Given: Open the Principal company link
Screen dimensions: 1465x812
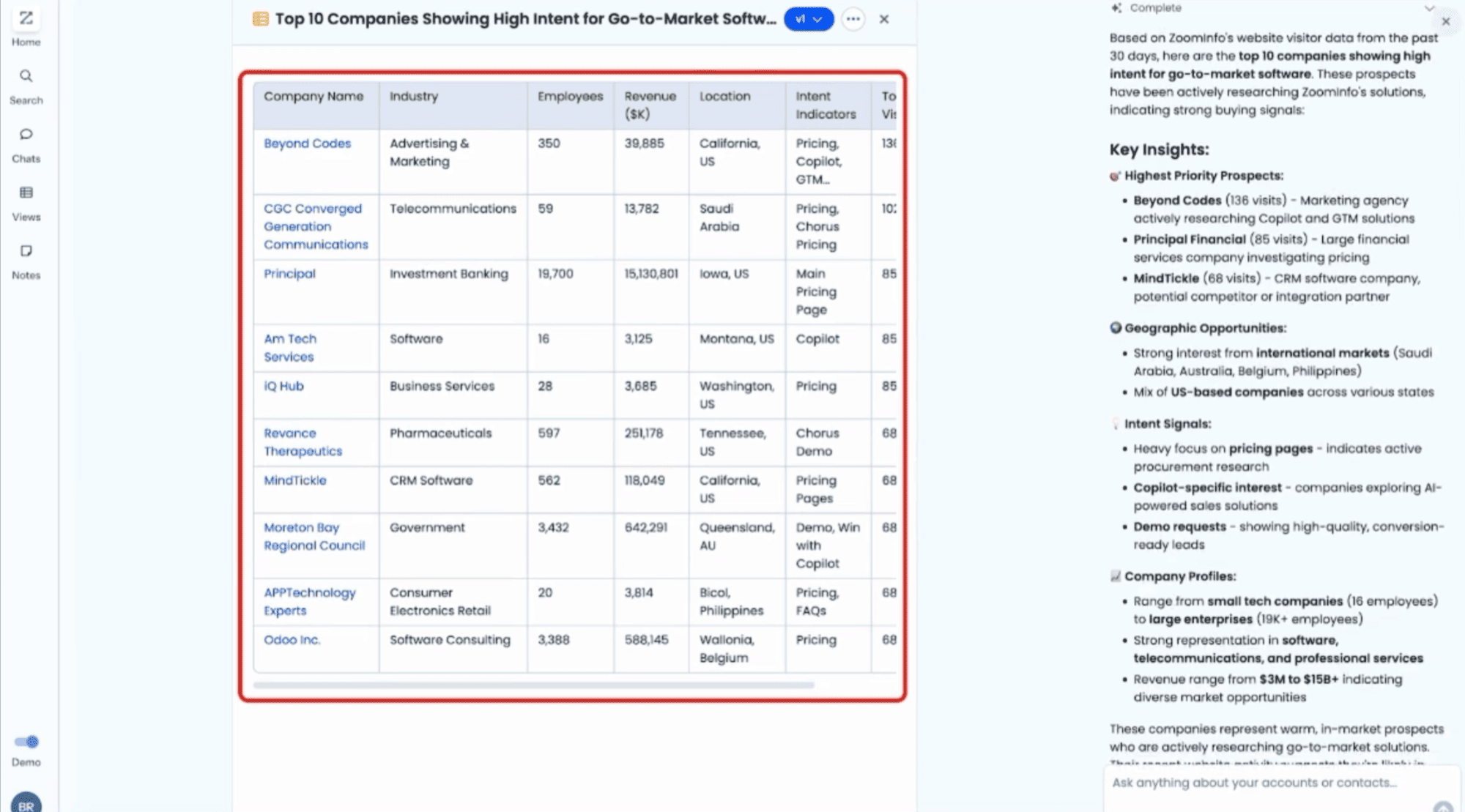Looking at the screenshot, I should coord(289,274).
